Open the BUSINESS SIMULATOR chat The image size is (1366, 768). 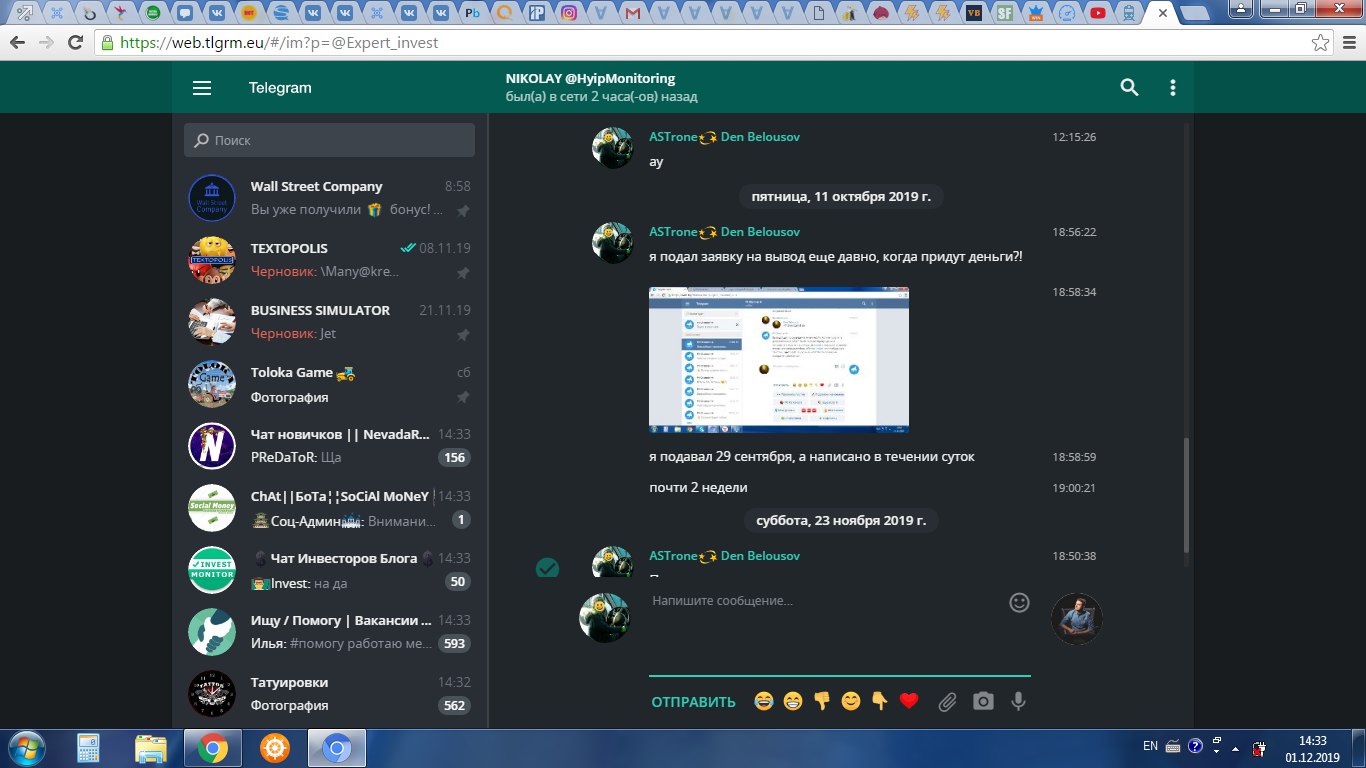click(329, 323)
